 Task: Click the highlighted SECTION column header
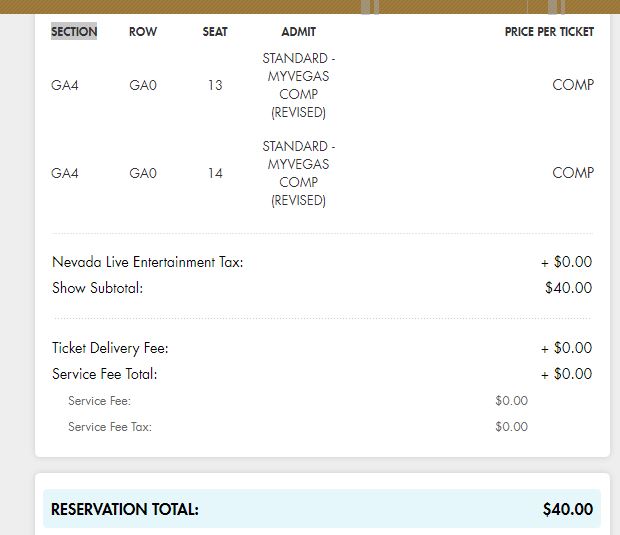(74, 32)
